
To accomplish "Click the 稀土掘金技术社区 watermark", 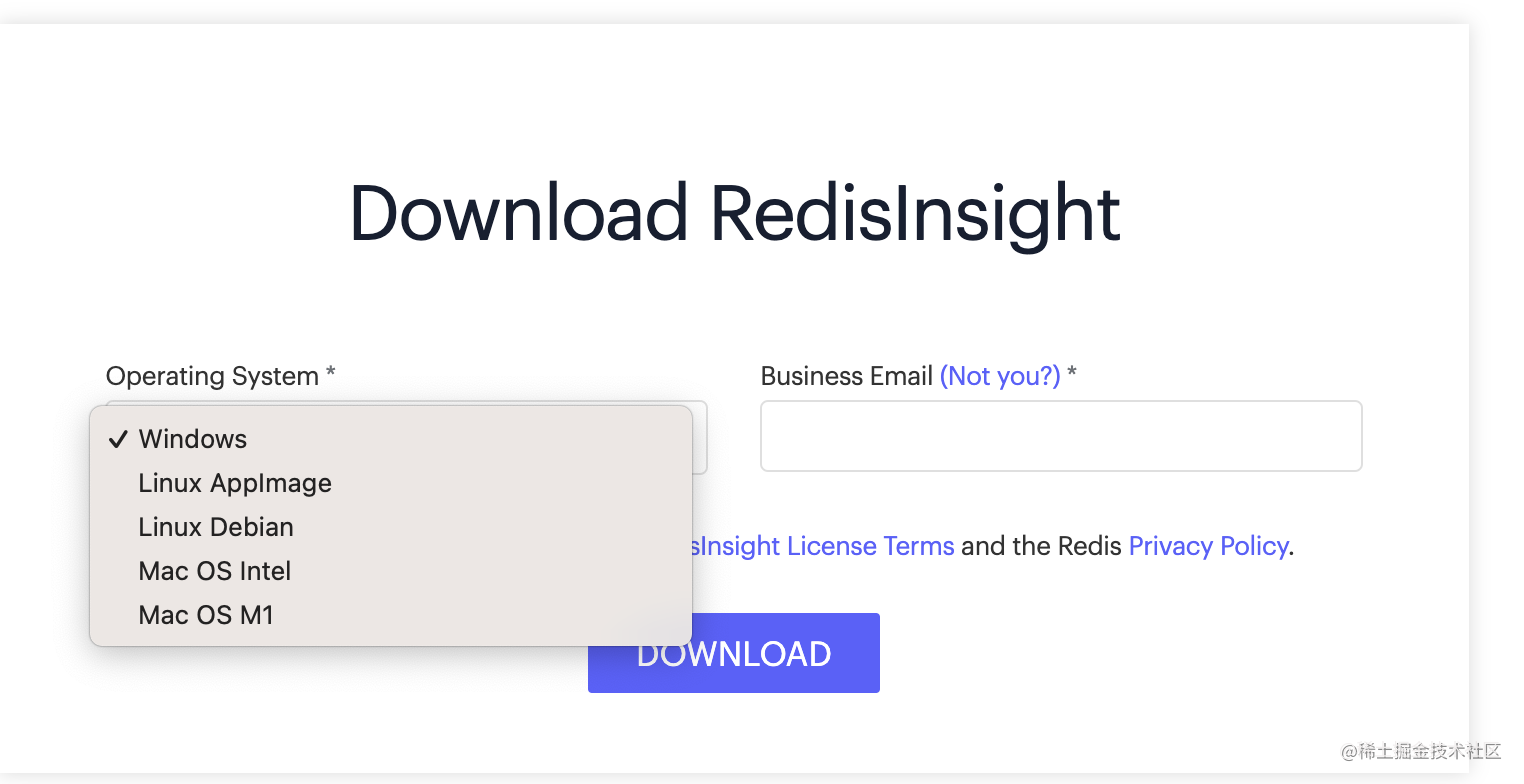I will (1429, 750).
